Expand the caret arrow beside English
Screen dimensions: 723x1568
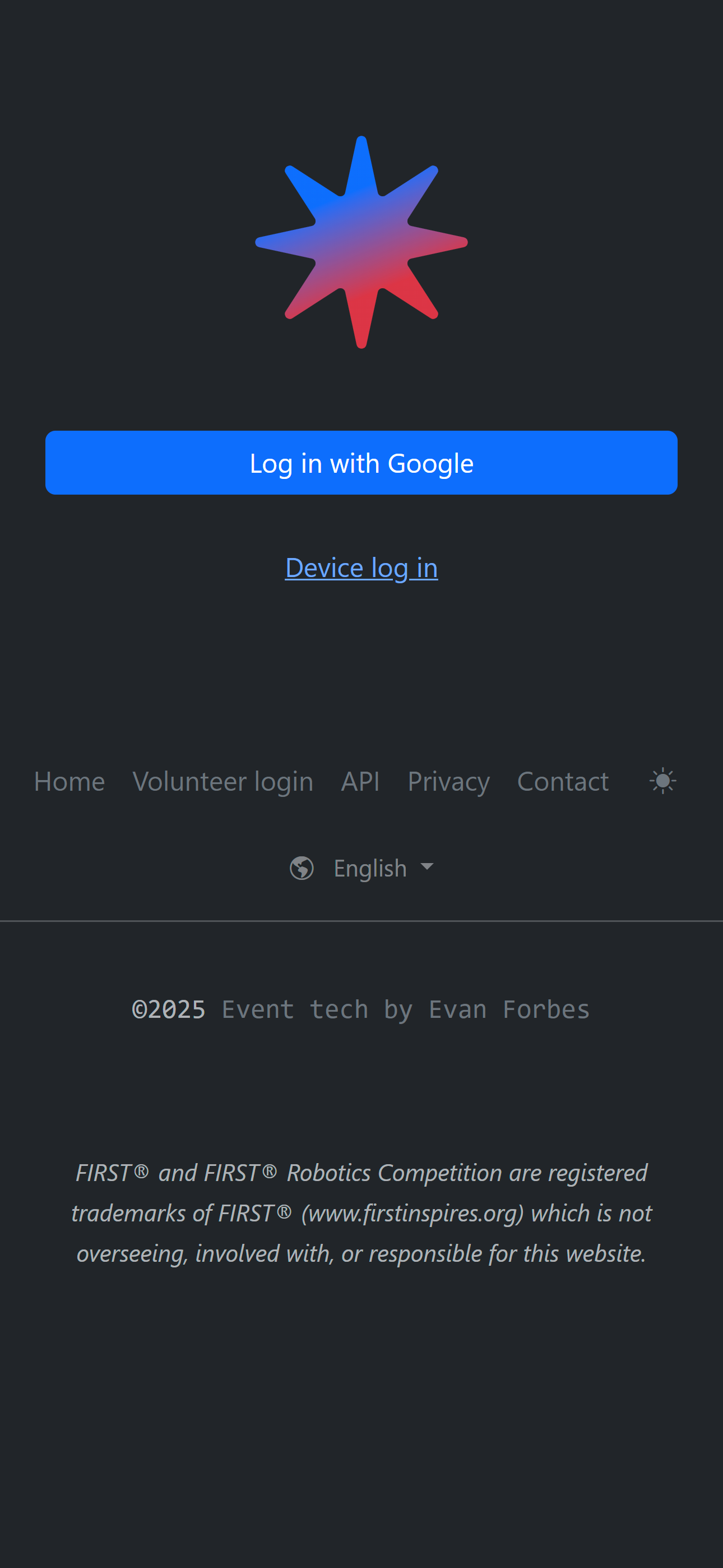click(x=427, y=866)
